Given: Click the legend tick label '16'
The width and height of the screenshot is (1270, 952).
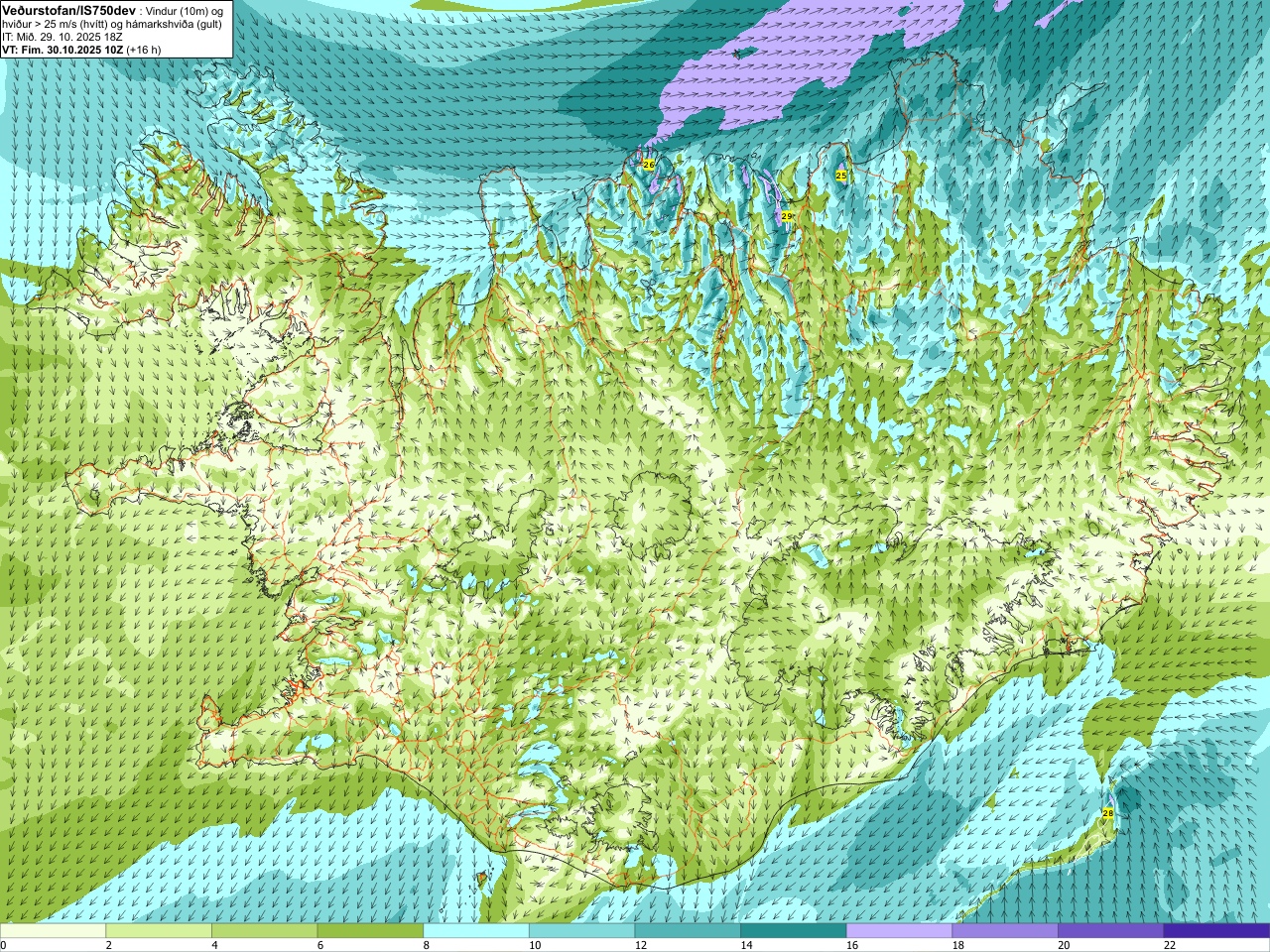Looking at the screenshot, I should [x=851, y=945].
